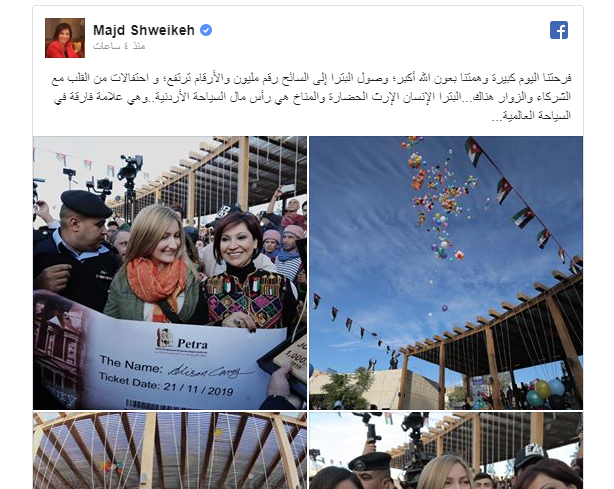Click the Petra logo on the ticket
Image resolution: width=614 pixels, height=489 pixels.
click(183, 340)
